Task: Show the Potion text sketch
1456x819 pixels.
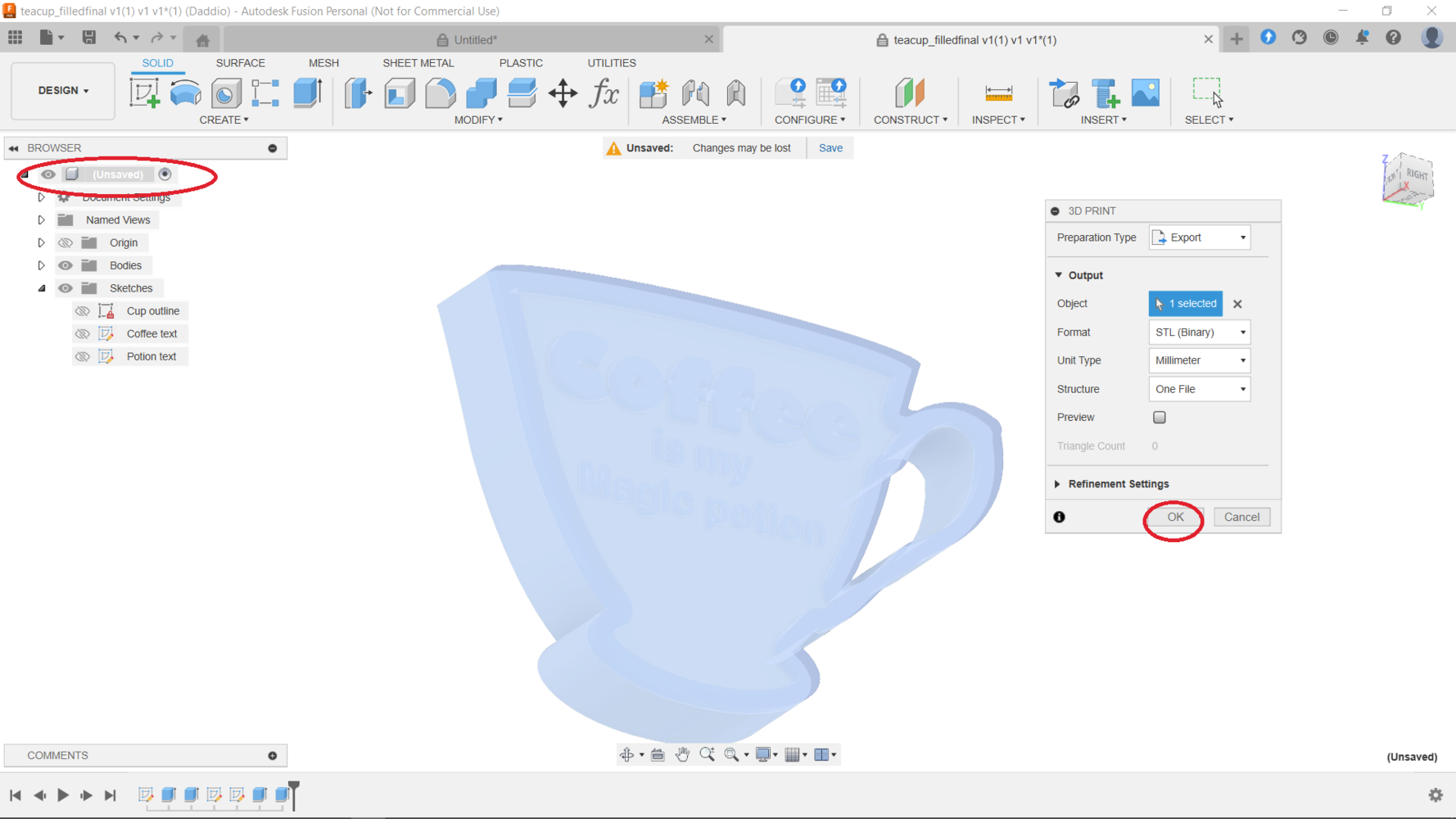Action: pos(82,356)
